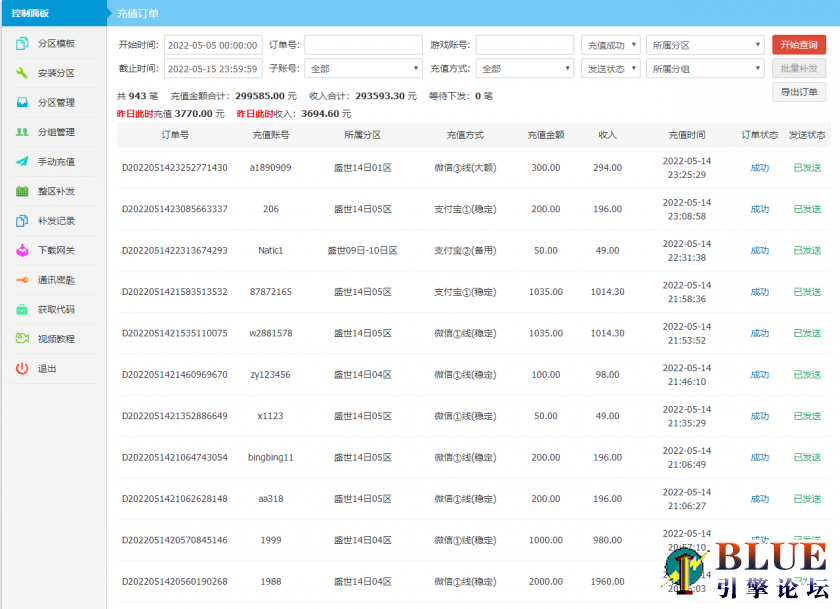
Task: Click the 成功 status link for order a1890909
Action: [x=759, y=168]
